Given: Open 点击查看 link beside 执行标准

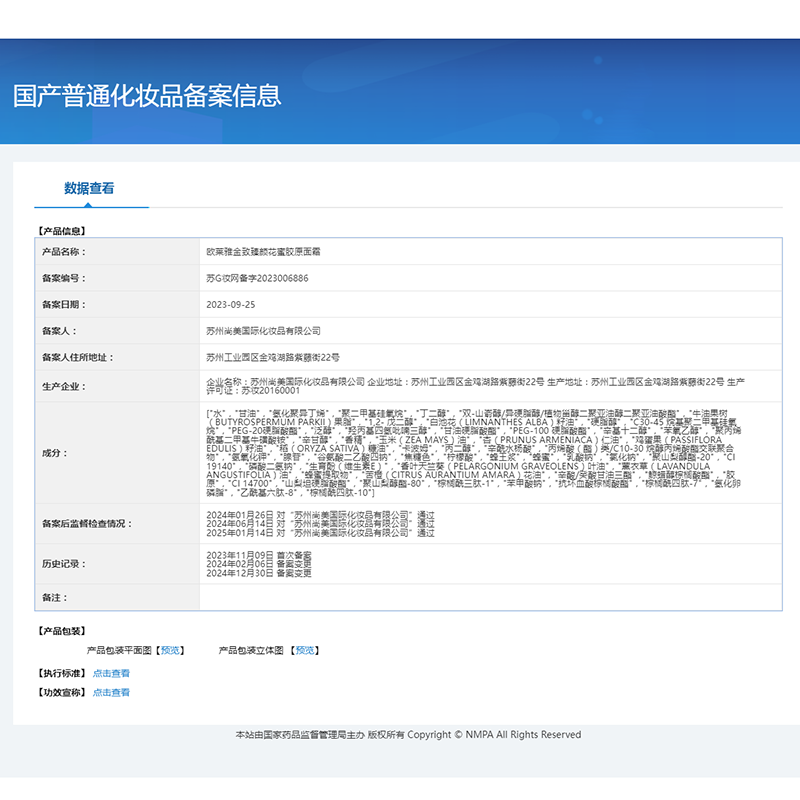Looking at the screenshot, I should [111, 673].
